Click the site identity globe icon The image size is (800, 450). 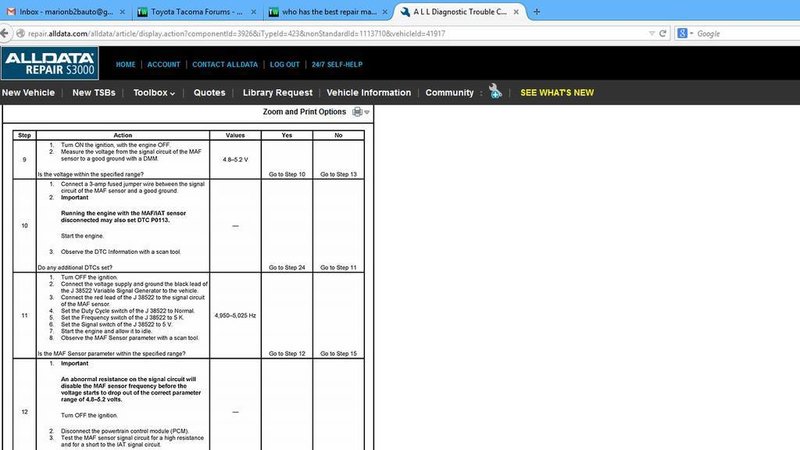20,34
